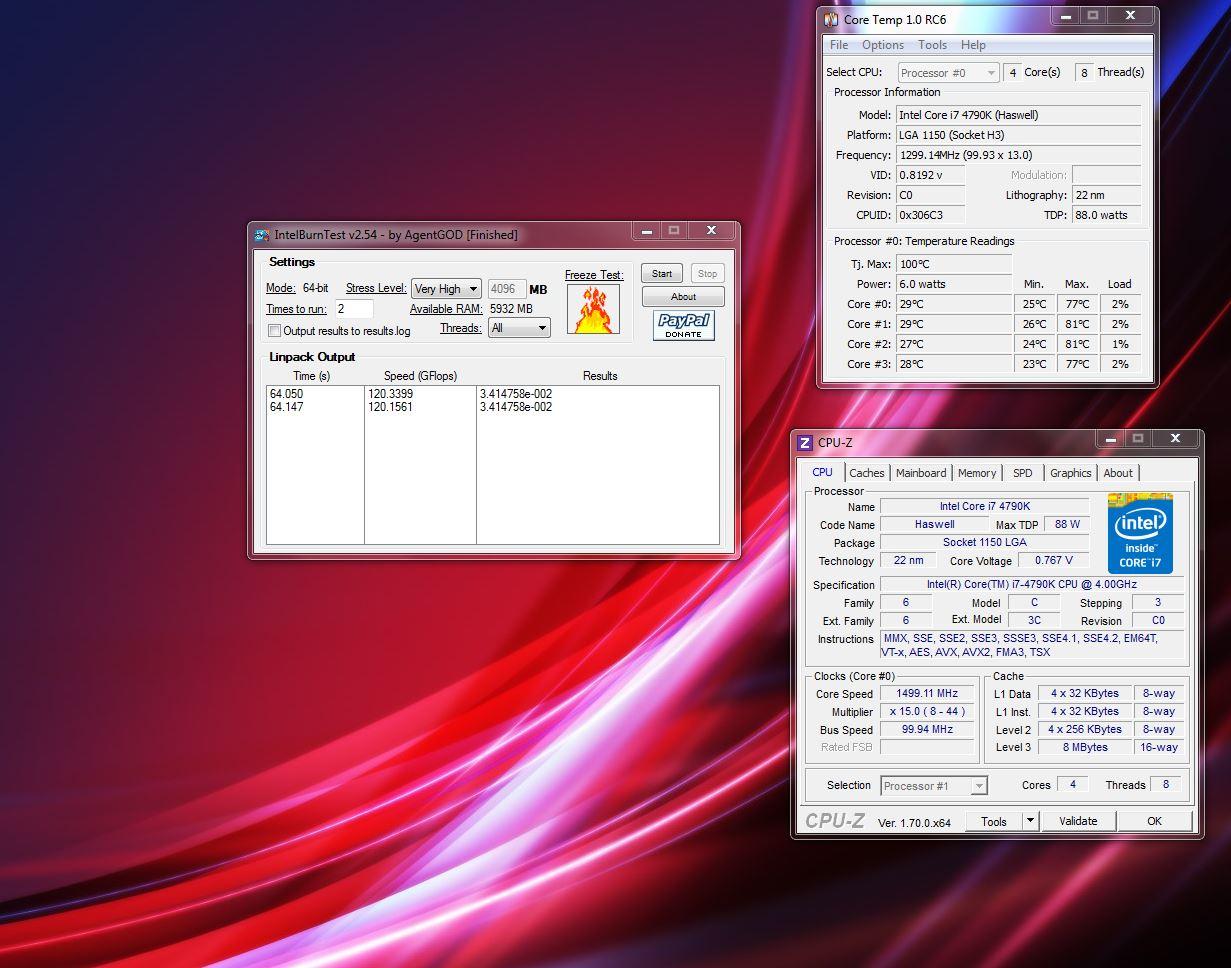Click the Name field in CPU-Z

[985, 507]
